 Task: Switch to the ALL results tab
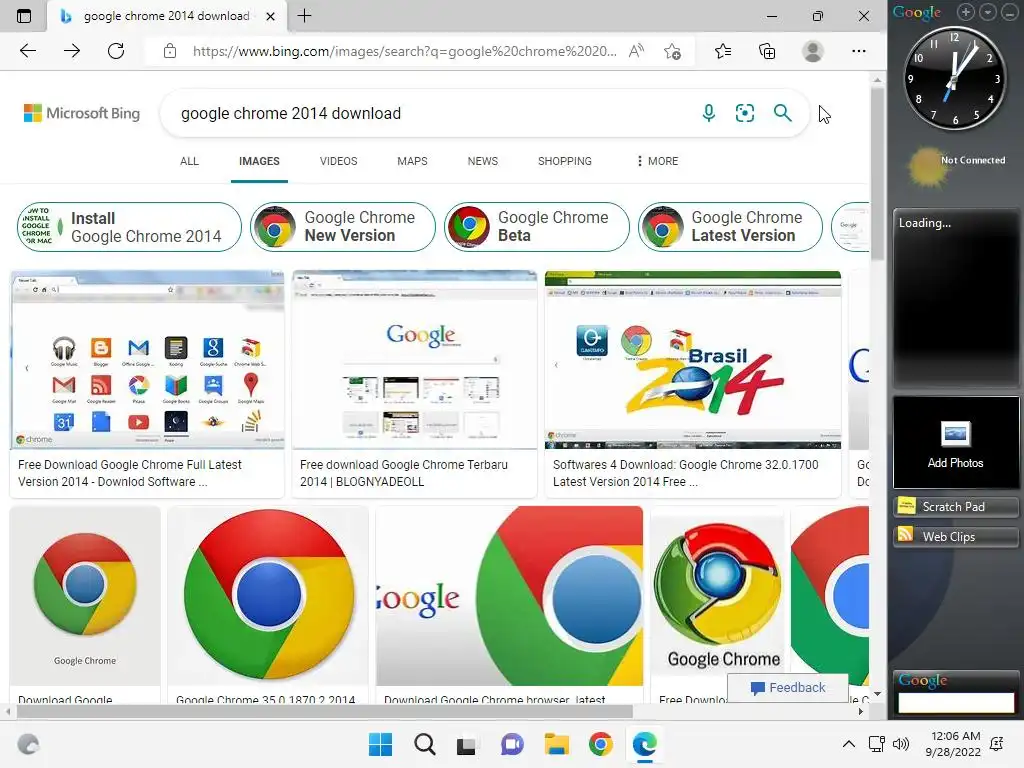pyautogui.click(x=189, y=161)
